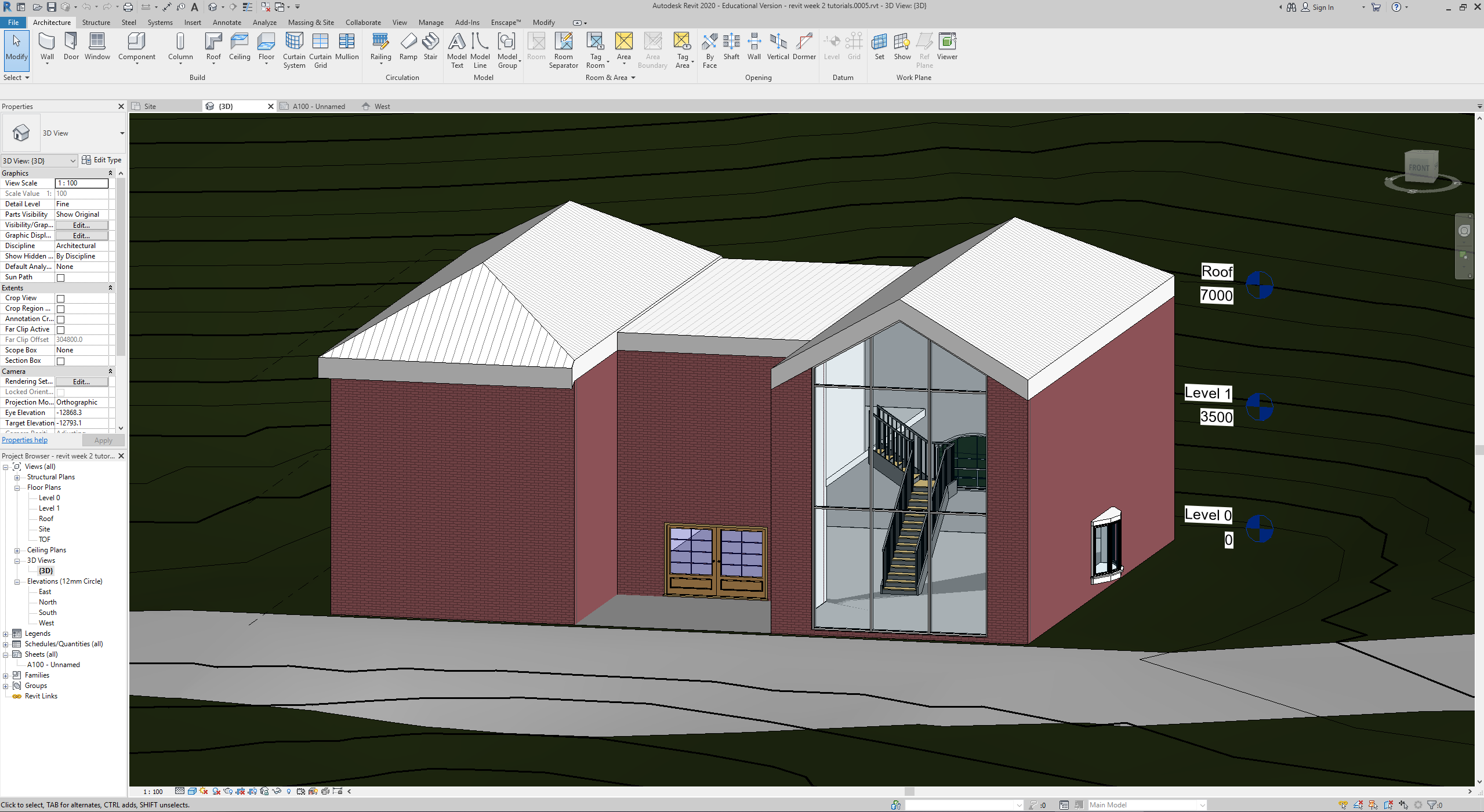This screenshot has height=812, width=1484.
Task: Toggle the Crop Region Visible checkbox
Action: tap(60, 309)
